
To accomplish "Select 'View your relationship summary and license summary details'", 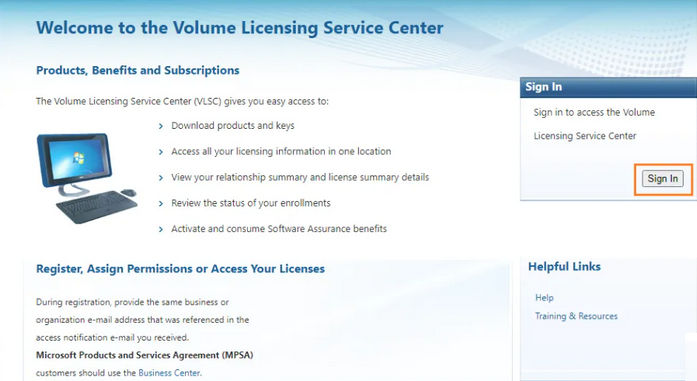I will [300, 177].
